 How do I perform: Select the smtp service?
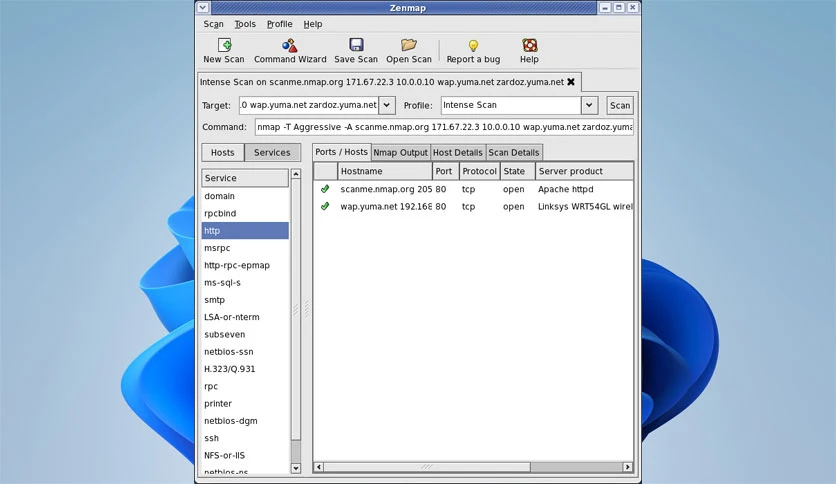click(245, 300)
